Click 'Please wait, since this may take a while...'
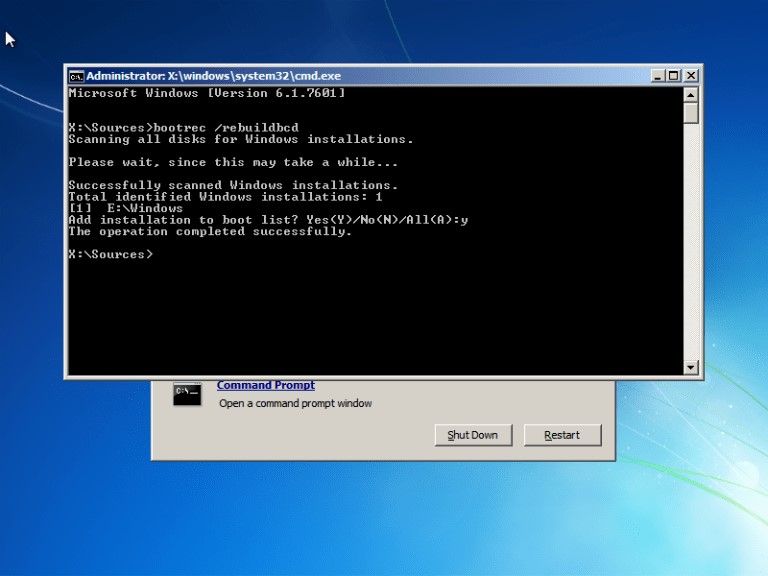768x576 pixels. pos(233,162)
